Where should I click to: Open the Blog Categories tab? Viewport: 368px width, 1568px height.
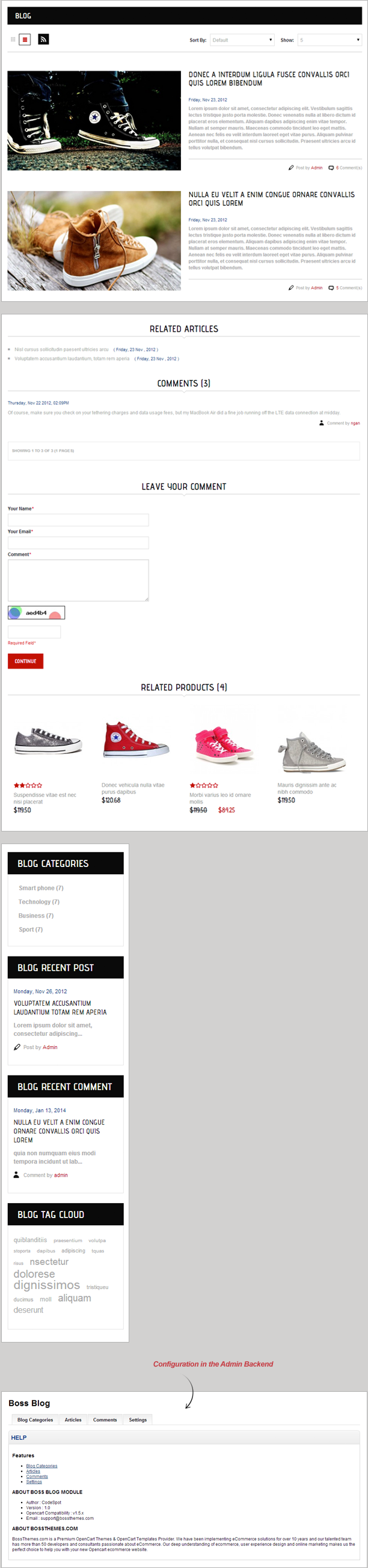coord(35,1419)
